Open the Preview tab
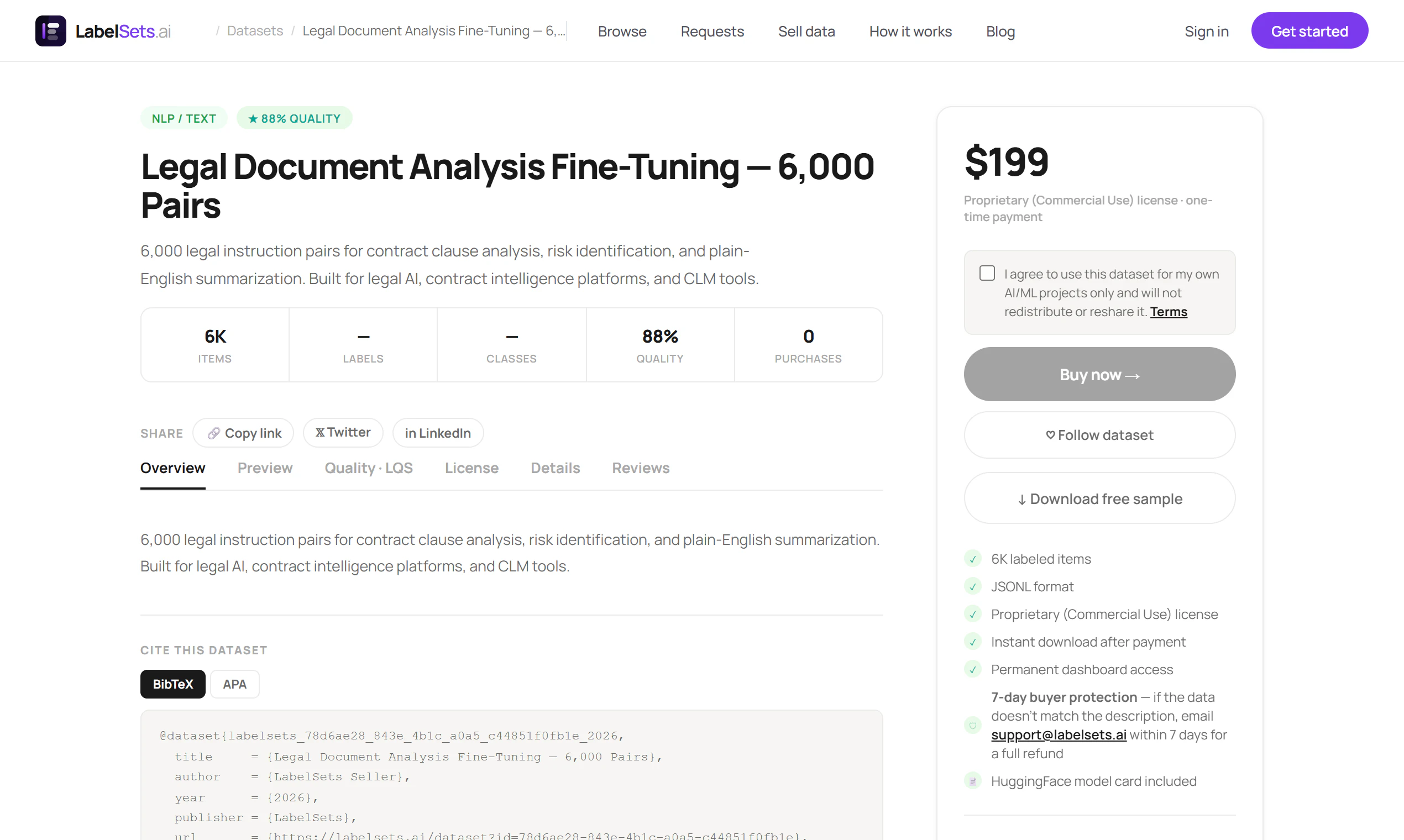 point(264,468)
